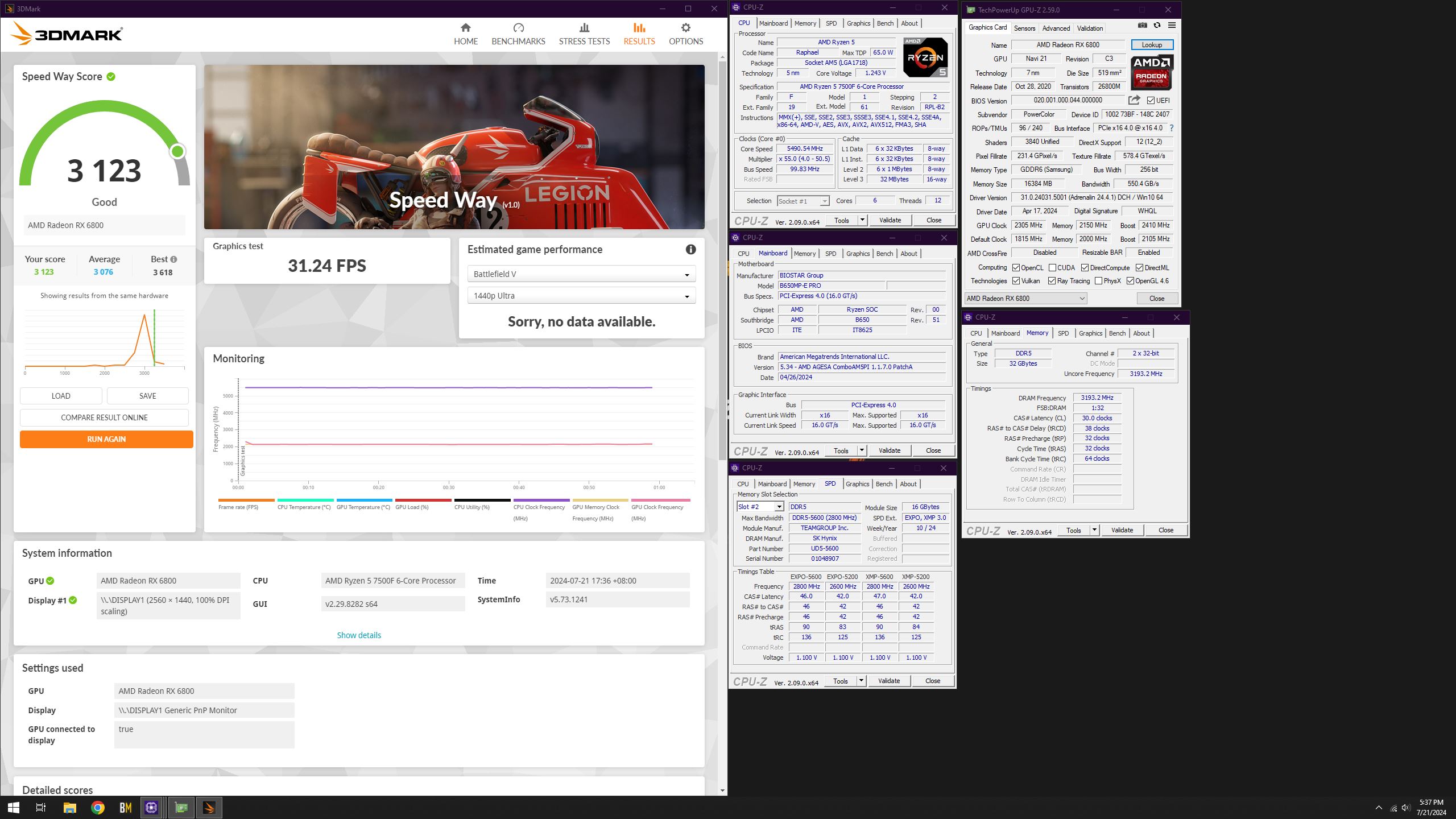The height and width of the screenshot is (819, 1456).
Task: Switch to GPU-Z via the taskbar icon
Action: point(181,808)
